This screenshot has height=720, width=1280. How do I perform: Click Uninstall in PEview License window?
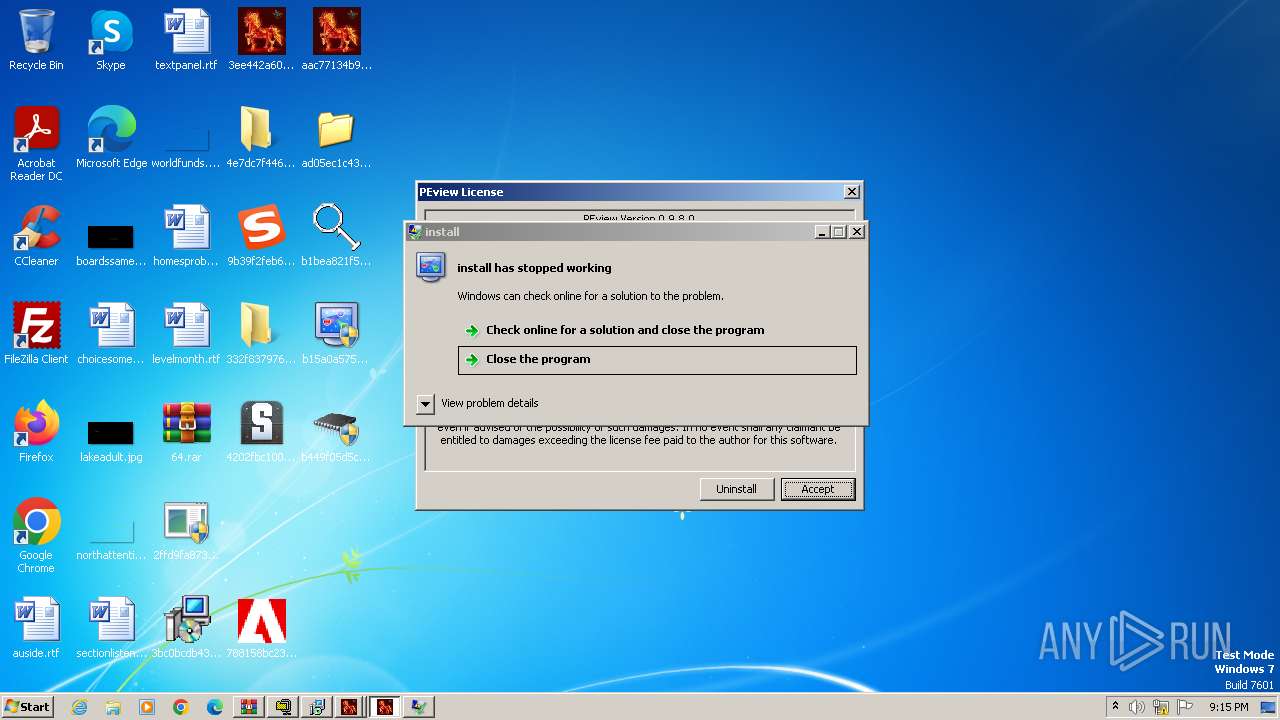pos(736,489)
